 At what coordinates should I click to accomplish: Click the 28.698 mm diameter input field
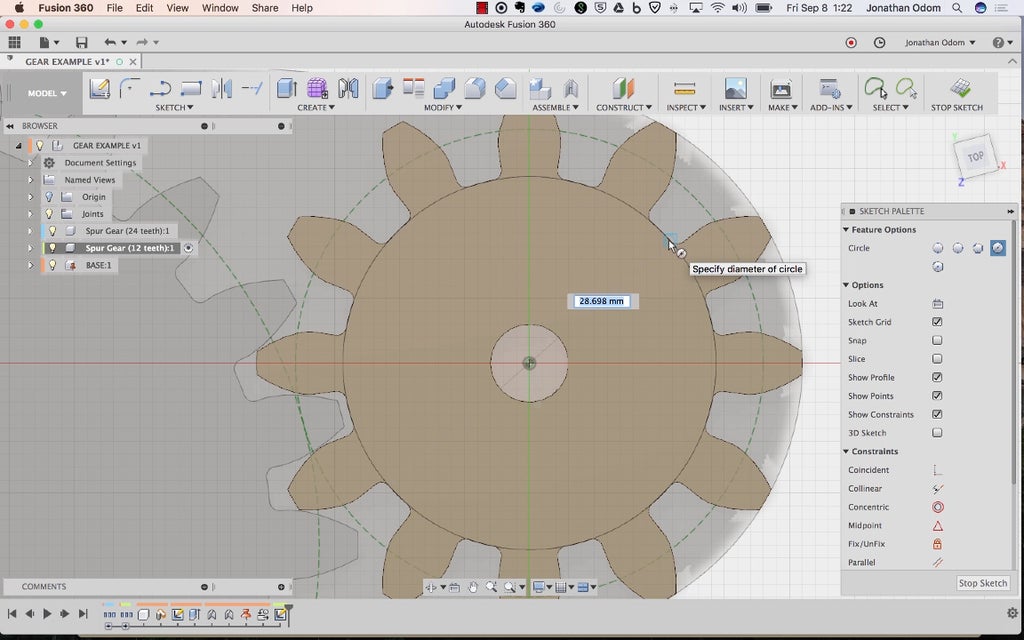tap(601, 301)
